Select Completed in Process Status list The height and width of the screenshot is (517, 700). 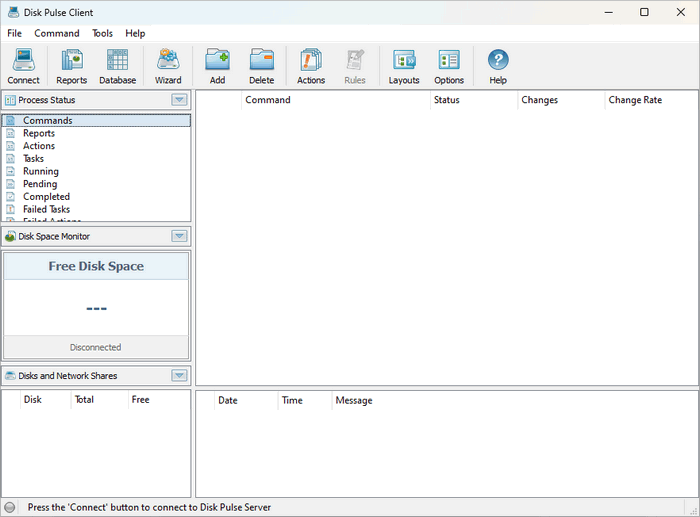[x=46, y=197]
